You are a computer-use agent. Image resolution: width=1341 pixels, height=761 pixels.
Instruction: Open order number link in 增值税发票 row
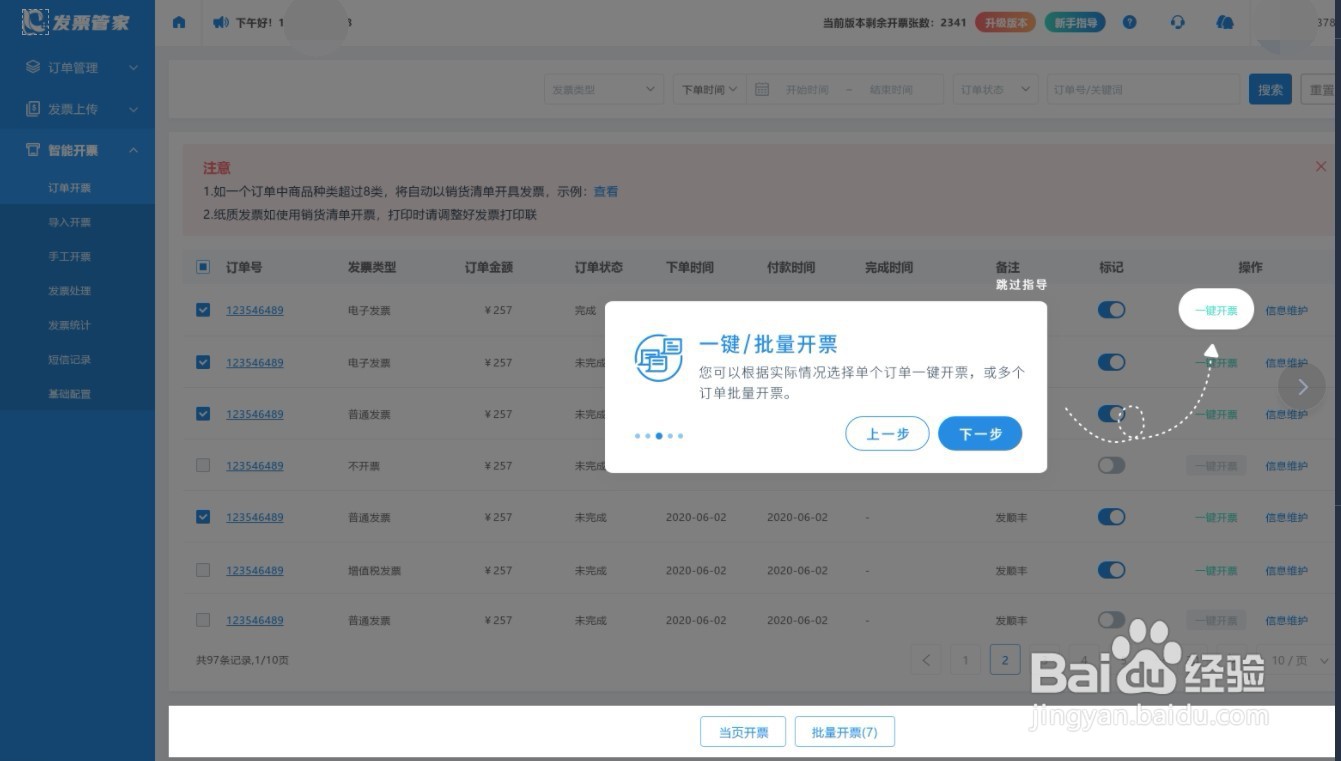[255, 570]
